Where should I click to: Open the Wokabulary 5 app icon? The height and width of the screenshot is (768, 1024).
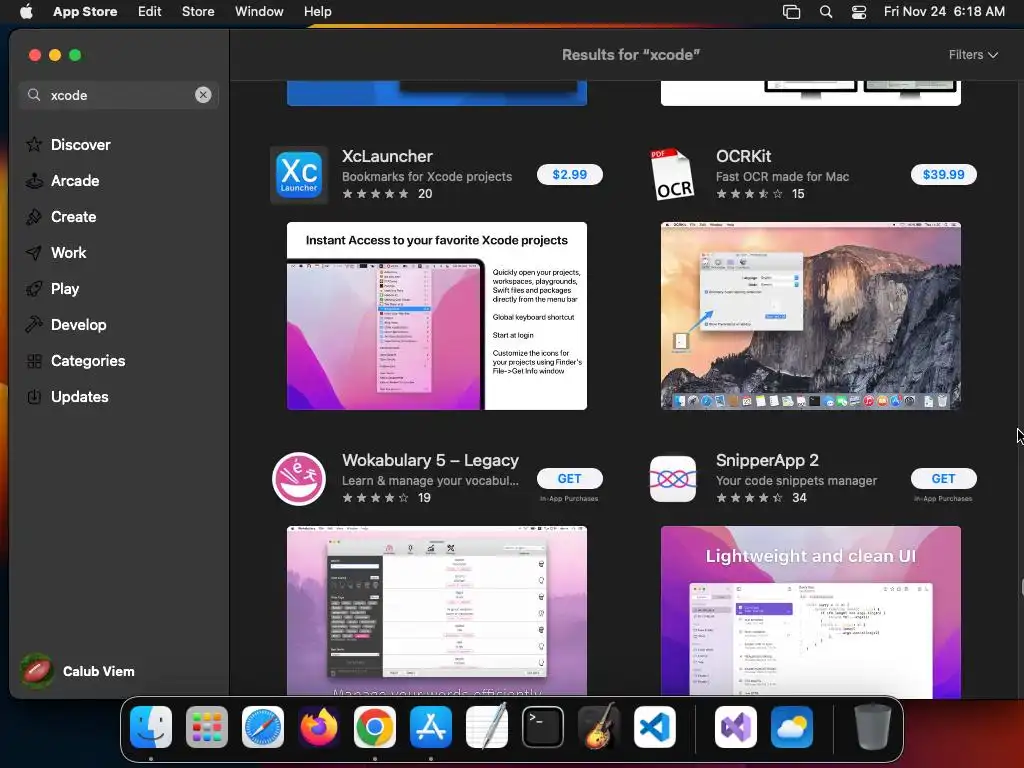coord(298,479)
